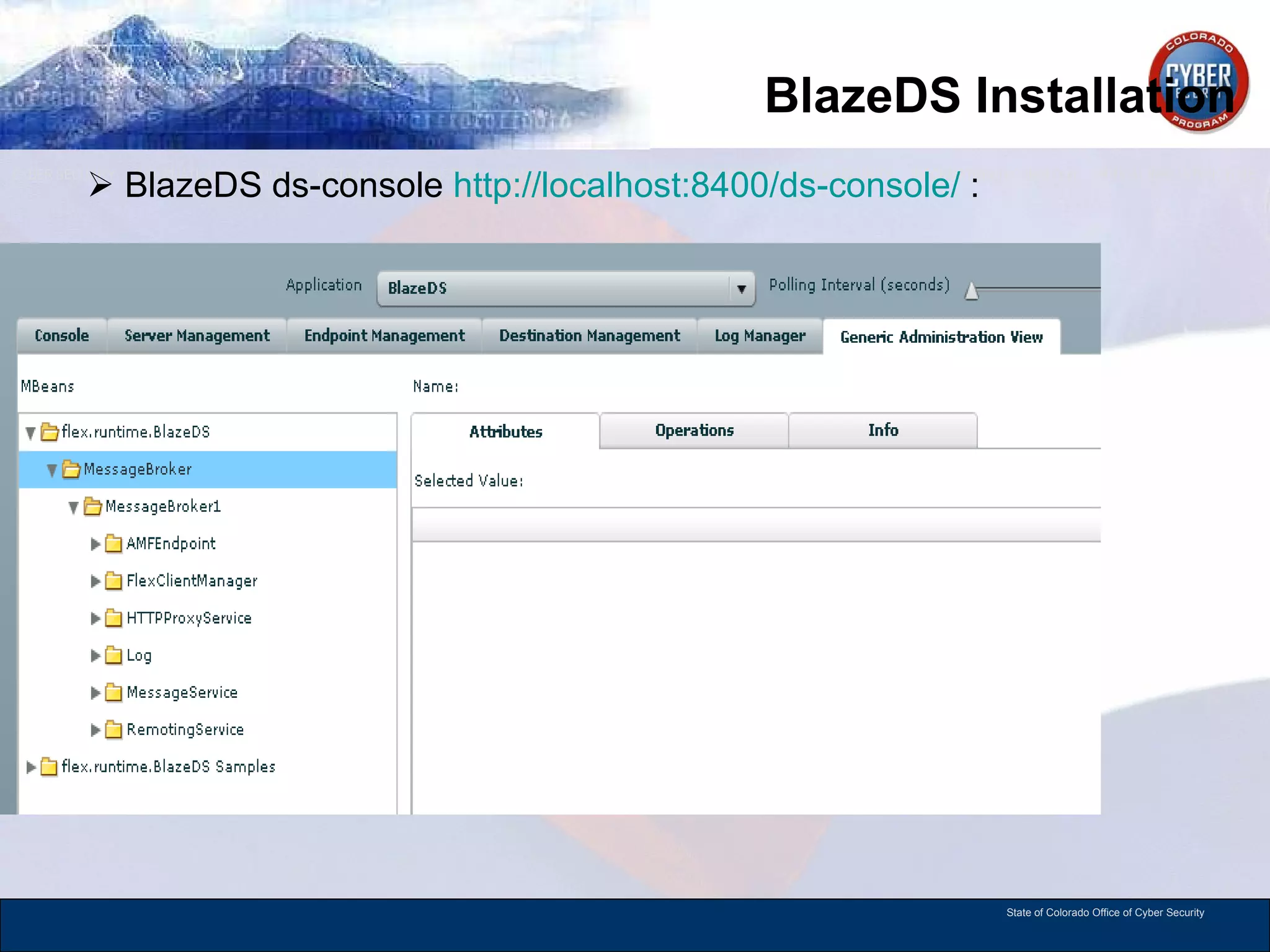This screenshot has width=1270, height=952.
Task: Expand the RemotingService node
Action: click(95, 730)
